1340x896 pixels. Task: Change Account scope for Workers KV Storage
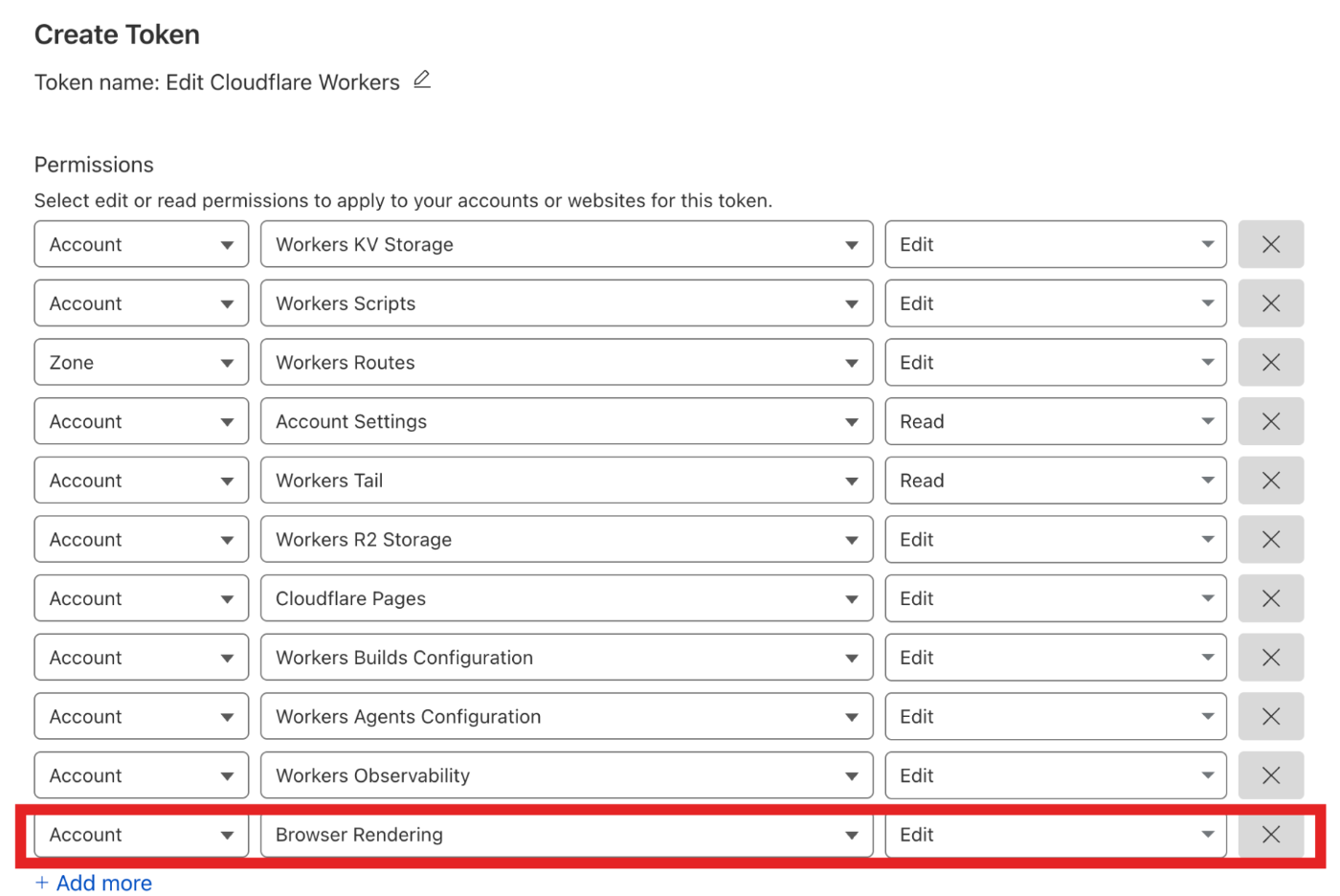point(142,244)
